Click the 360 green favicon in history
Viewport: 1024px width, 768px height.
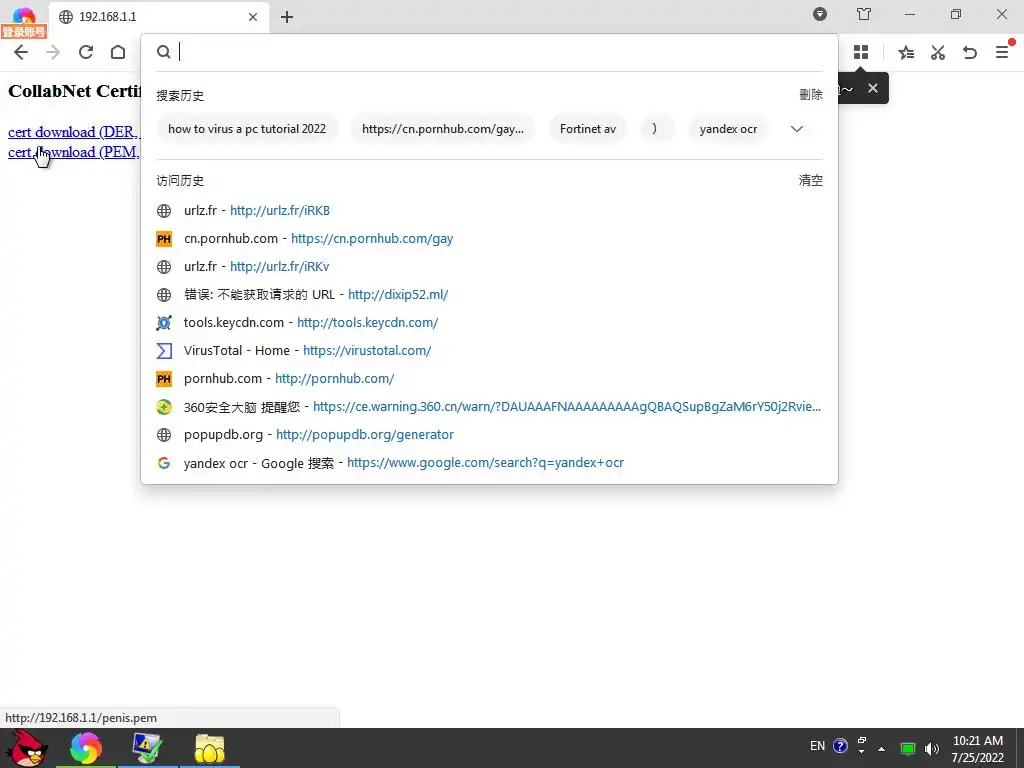164,407
